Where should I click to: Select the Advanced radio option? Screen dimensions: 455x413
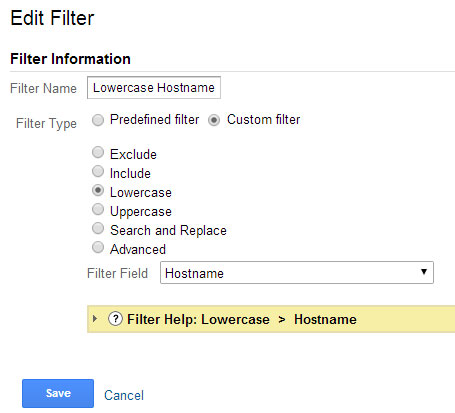coord(98,247)
